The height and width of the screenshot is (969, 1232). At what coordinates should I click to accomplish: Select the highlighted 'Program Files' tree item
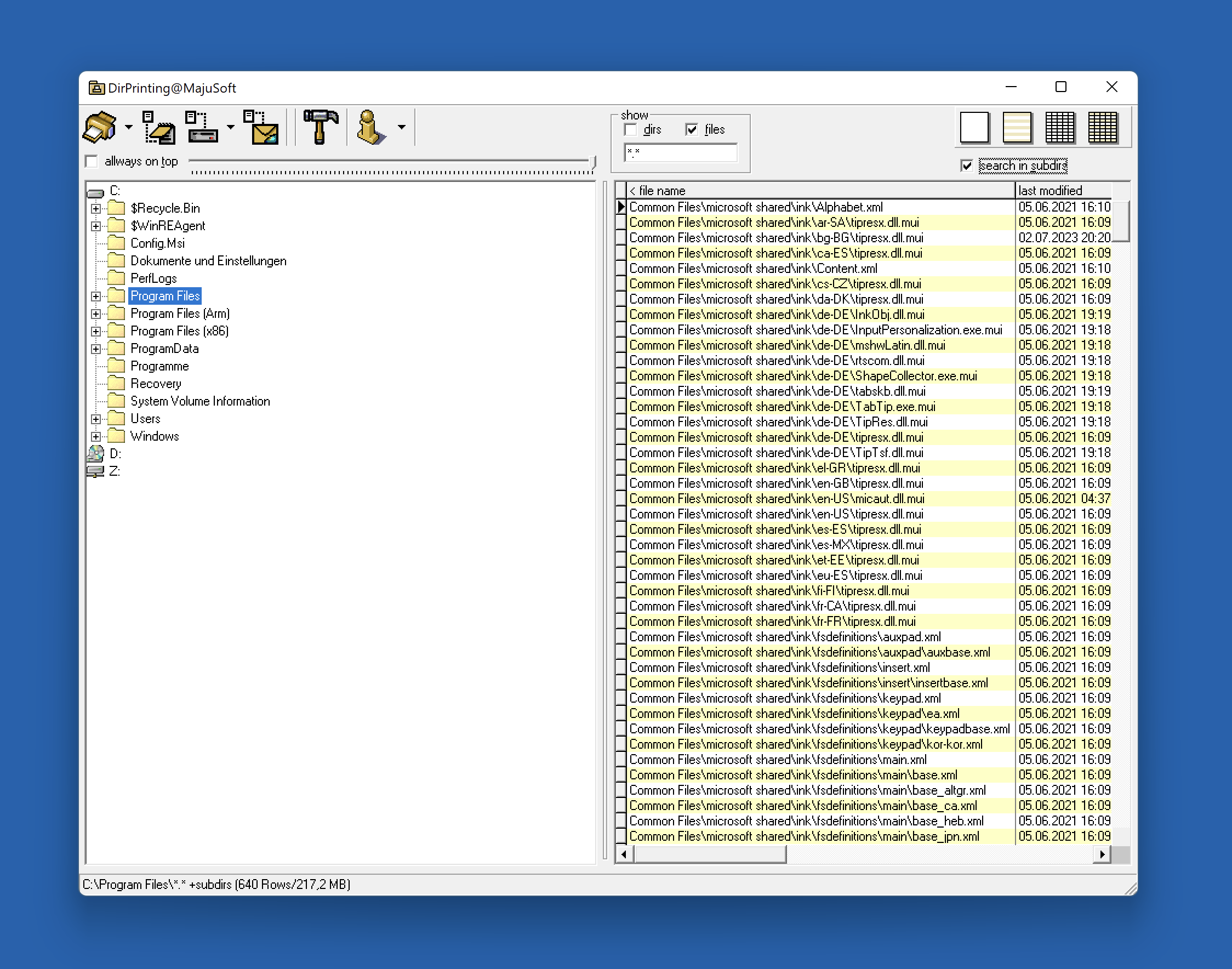point(165,296)
